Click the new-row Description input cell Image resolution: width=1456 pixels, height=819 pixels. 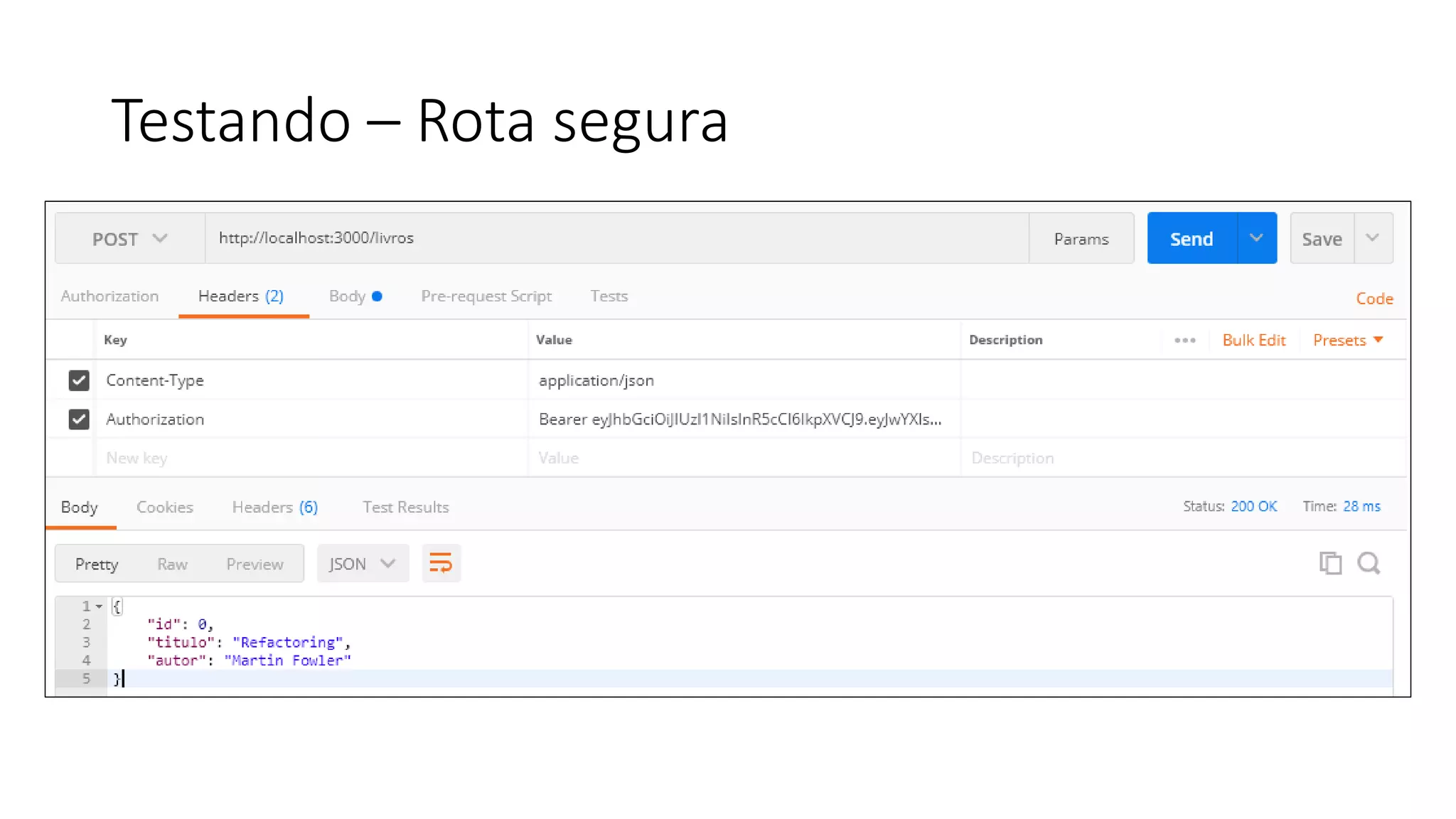1184,459
